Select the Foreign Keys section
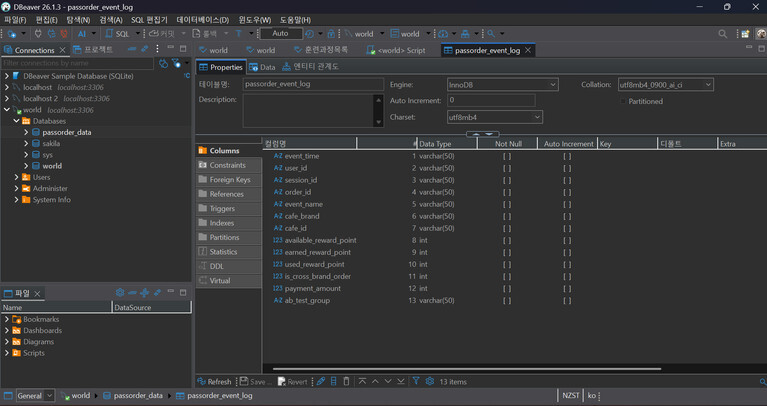The width and height of the screenshot is (767, 406). (x=228, y=180)
